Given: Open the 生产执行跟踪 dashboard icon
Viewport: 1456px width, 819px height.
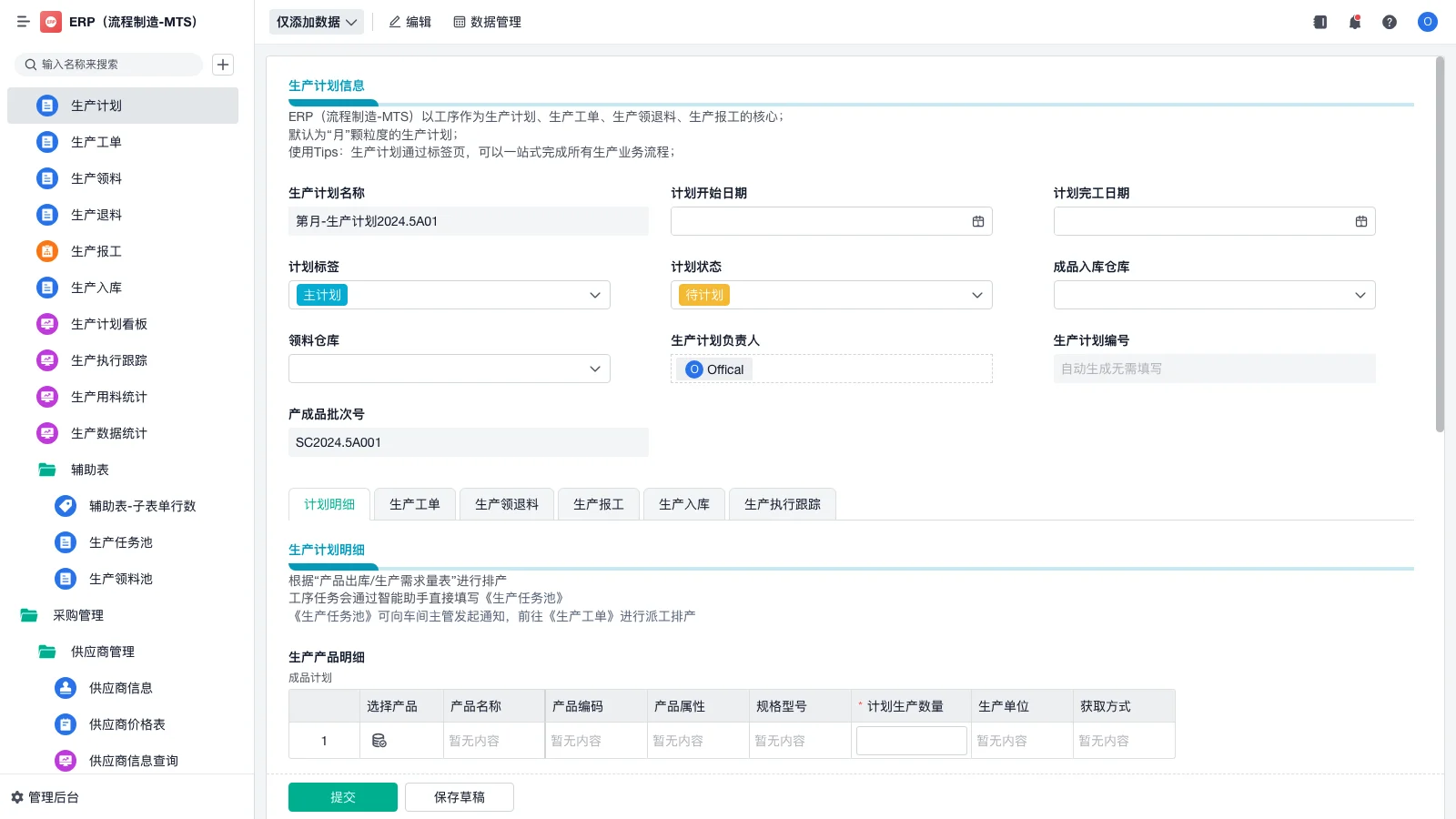Looking at the screenshot, I should [47, 360].
